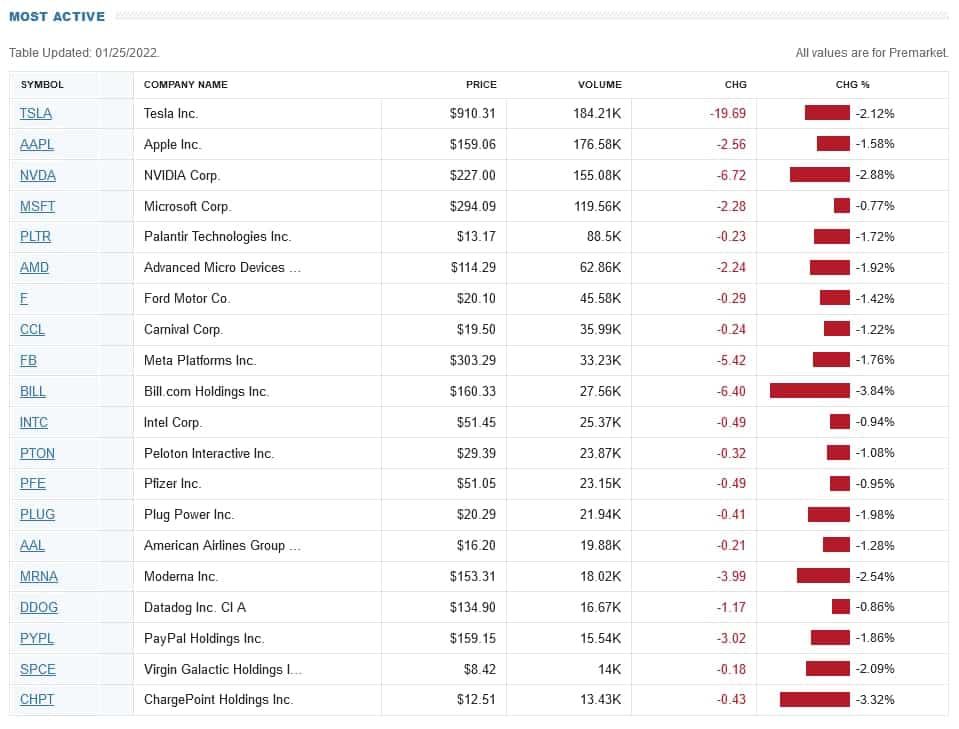Sort table by PRICE header
Image resolution: width=959 pixels, height=729 pixels.
click(481, 85)
